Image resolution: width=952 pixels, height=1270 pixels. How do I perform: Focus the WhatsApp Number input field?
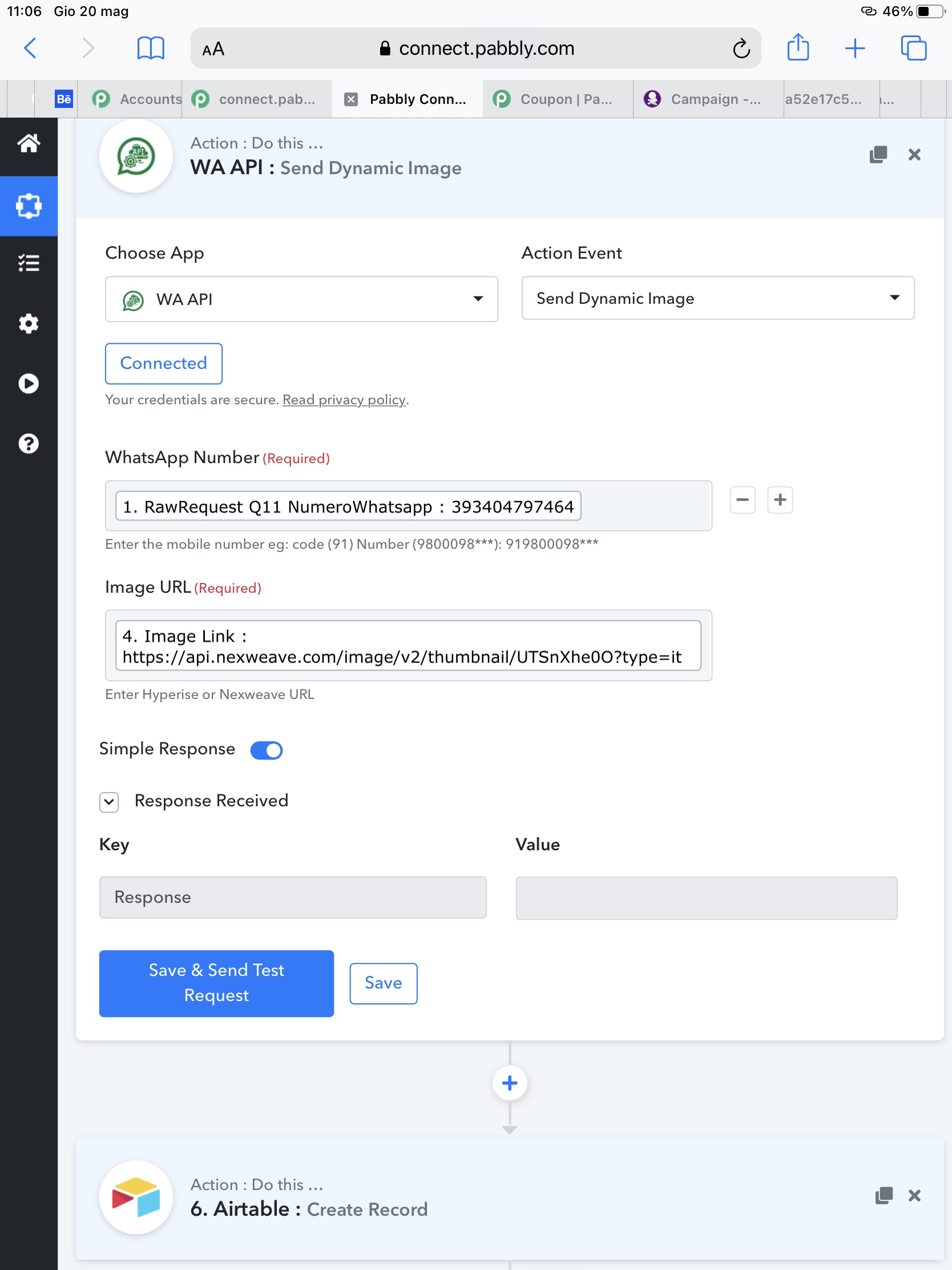(x=408, y=506)
